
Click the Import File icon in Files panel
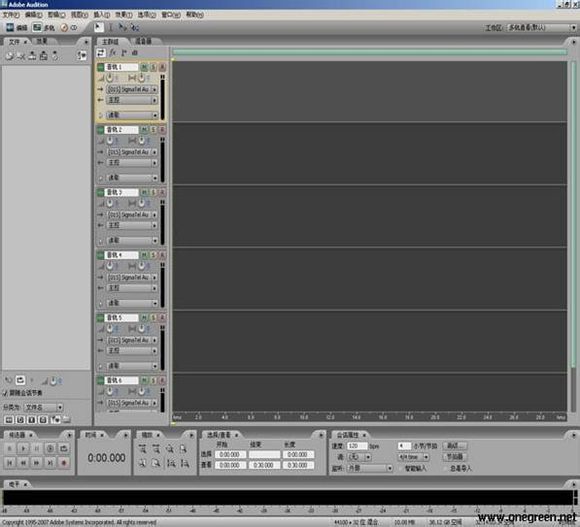click(9, 56)
